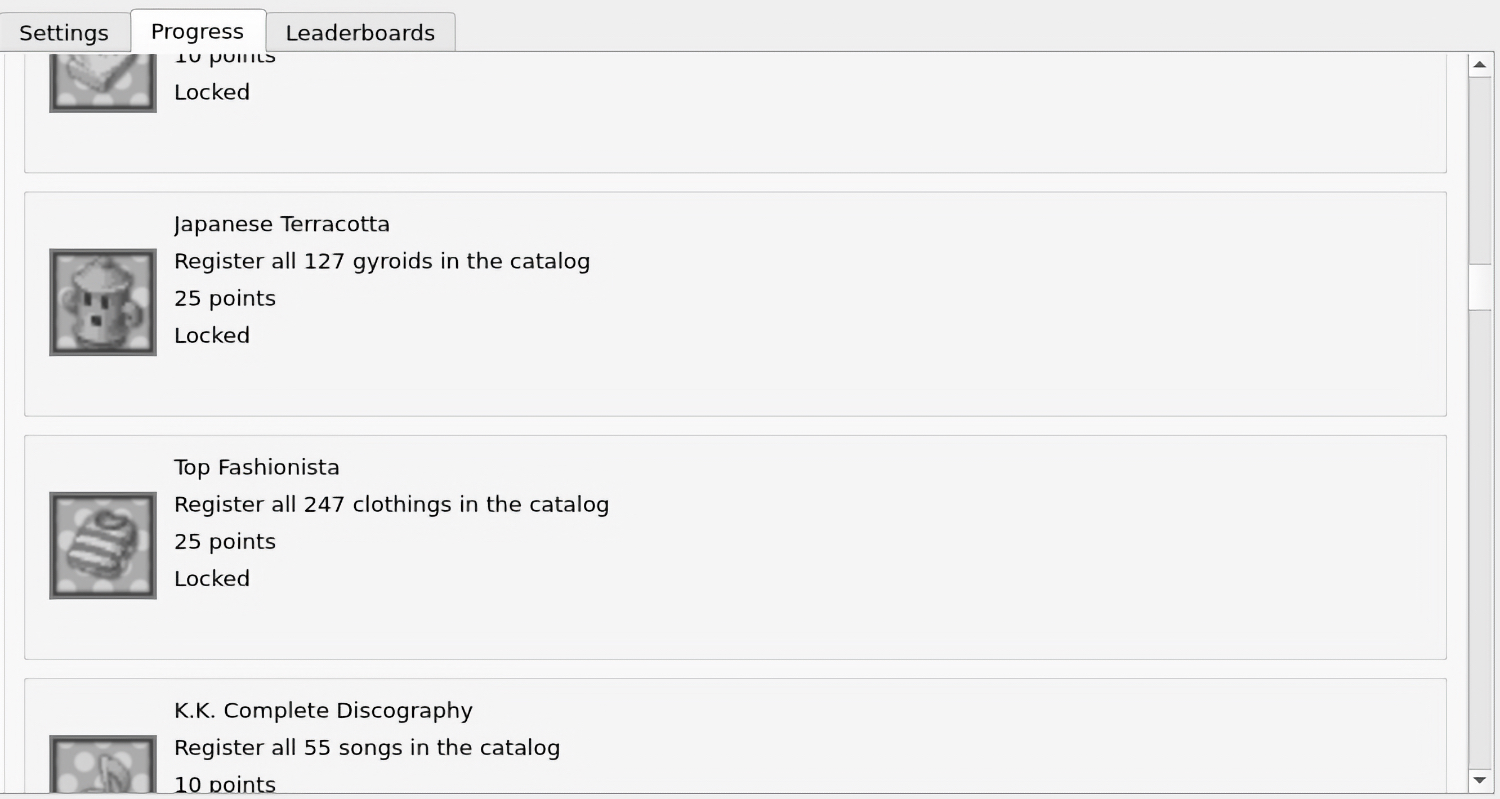This screenshot has height=799, width=1500.
Task: Click "Register all 127 gyroids in the catalog"
Action: [382, 261]
